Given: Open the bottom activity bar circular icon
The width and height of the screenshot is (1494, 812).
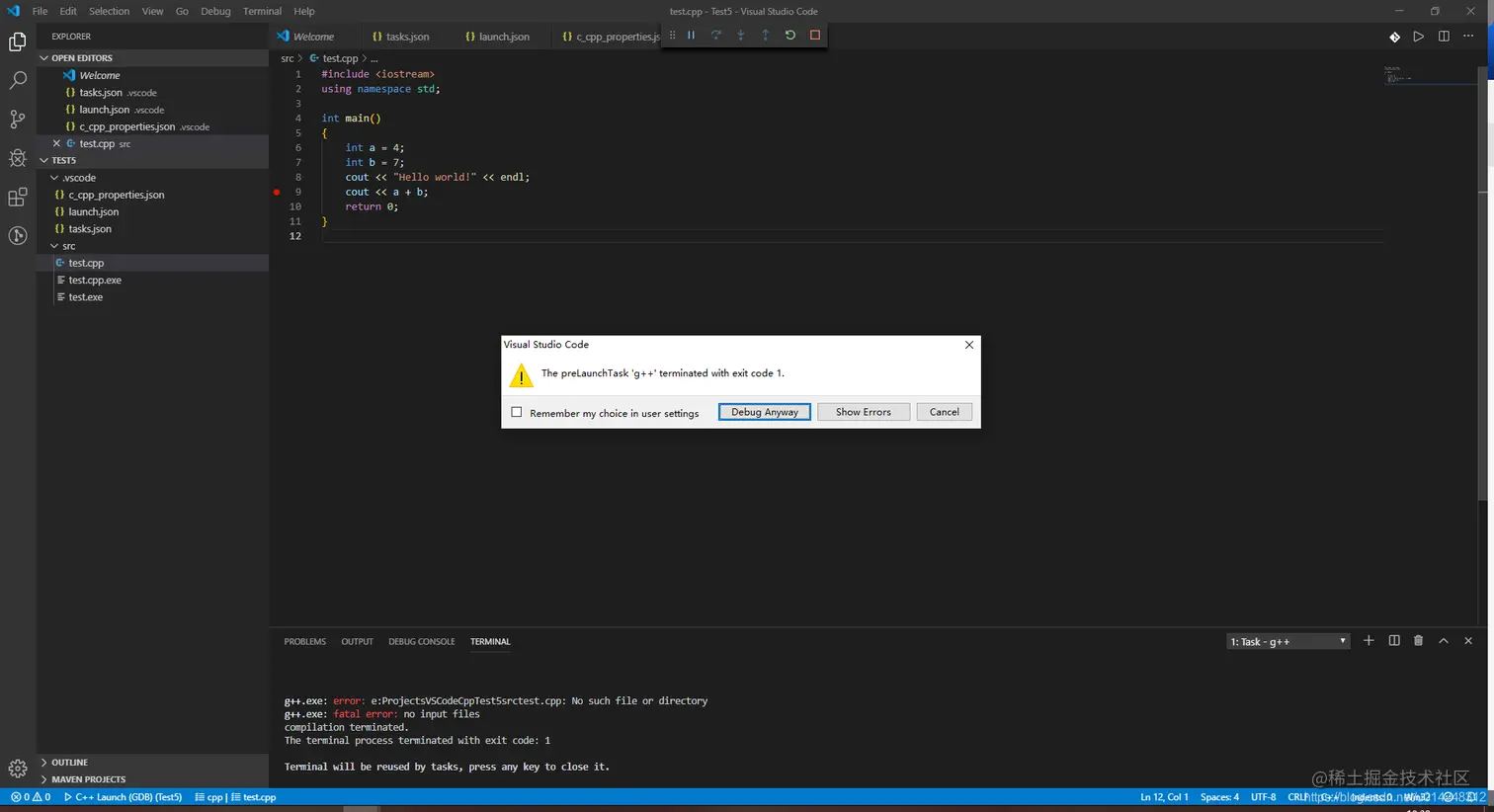Looking at the screenshot, I should (18, 235).
